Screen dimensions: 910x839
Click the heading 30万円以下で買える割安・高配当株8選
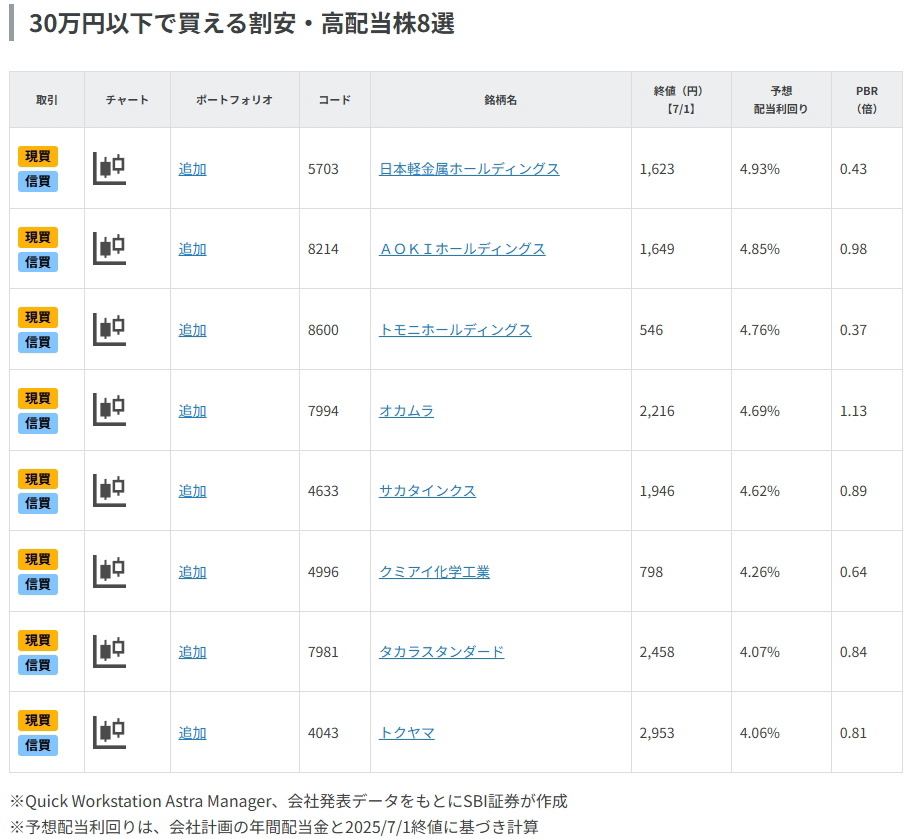coord(242,24)
